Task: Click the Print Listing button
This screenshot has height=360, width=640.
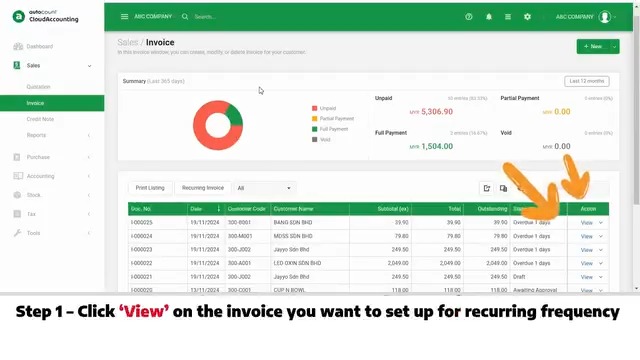Action: coord(150,188)
